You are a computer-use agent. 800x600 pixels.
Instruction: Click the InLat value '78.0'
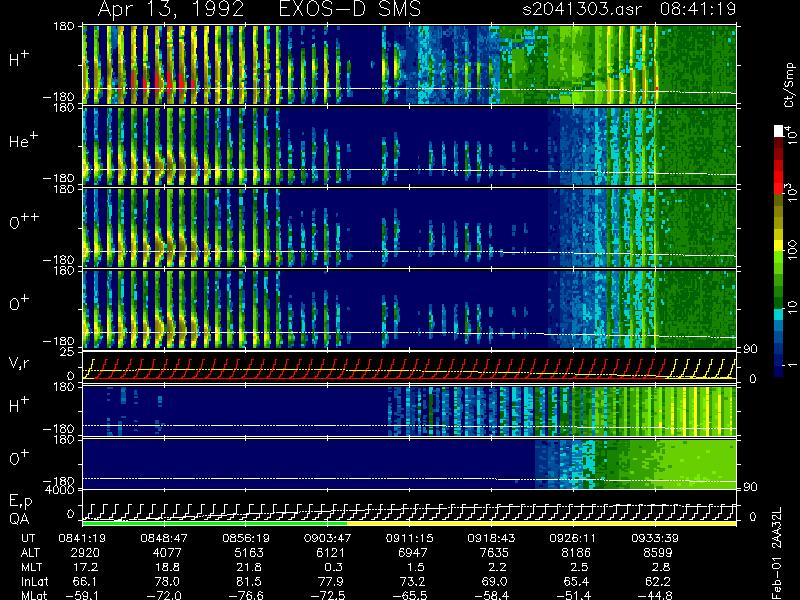point(167,581)
